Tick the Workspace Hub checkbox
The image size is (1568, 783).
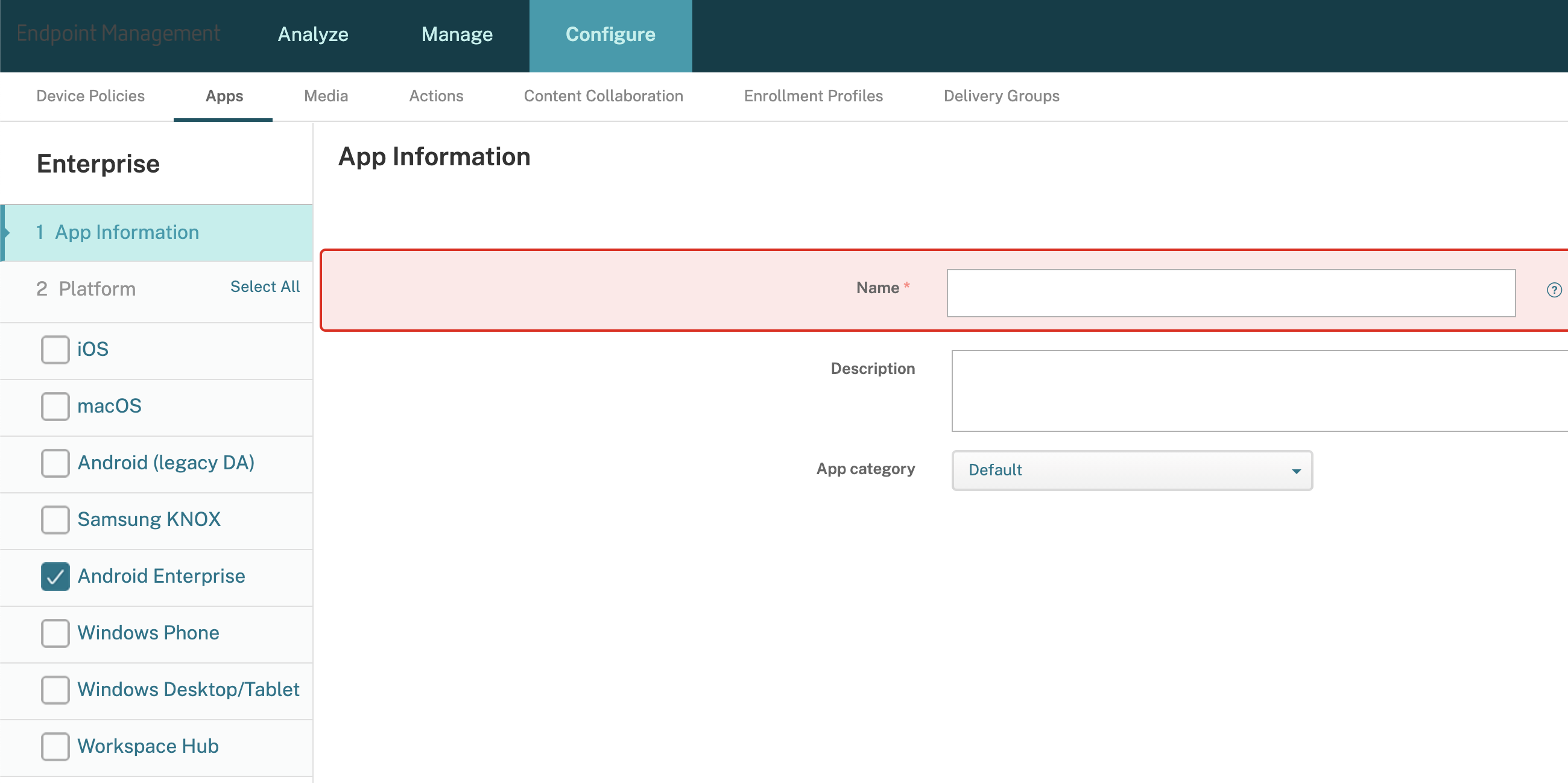click(x=55, y=746)
